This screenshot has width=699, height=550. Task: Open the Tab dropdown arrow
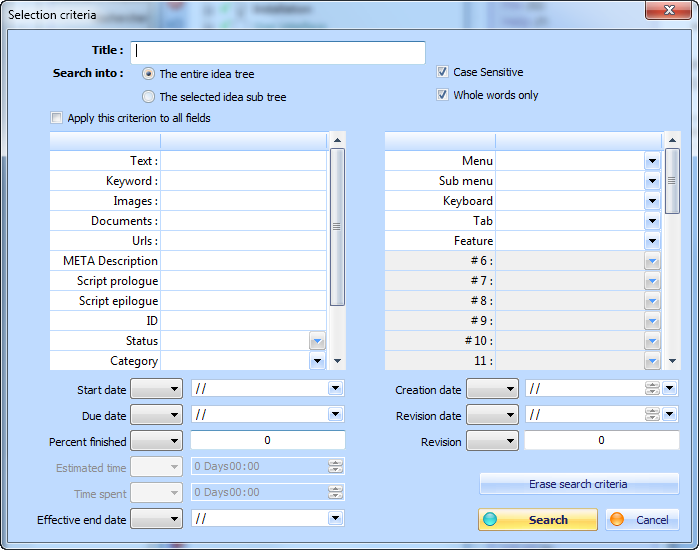[652, 221]
